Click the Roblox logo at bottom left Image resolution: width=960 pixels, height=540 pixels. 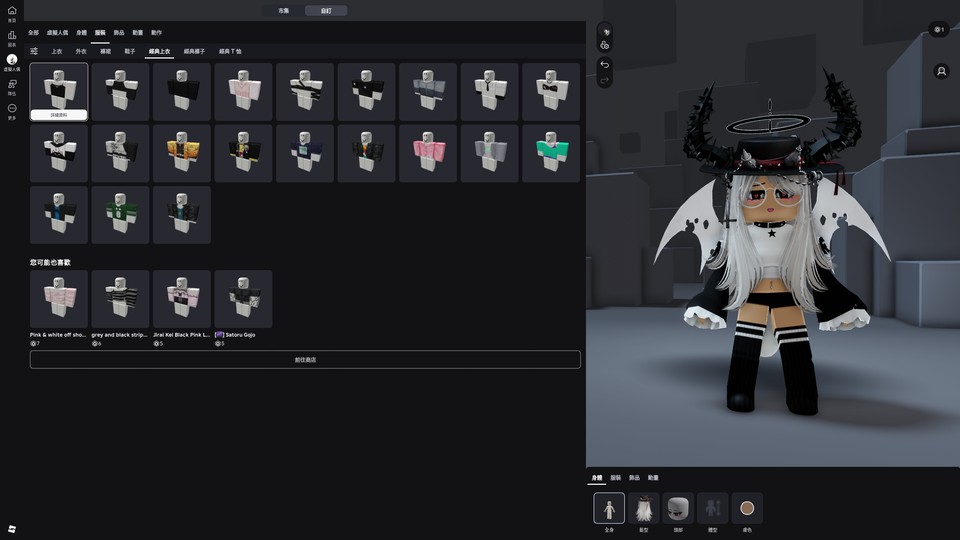point(12,528)
